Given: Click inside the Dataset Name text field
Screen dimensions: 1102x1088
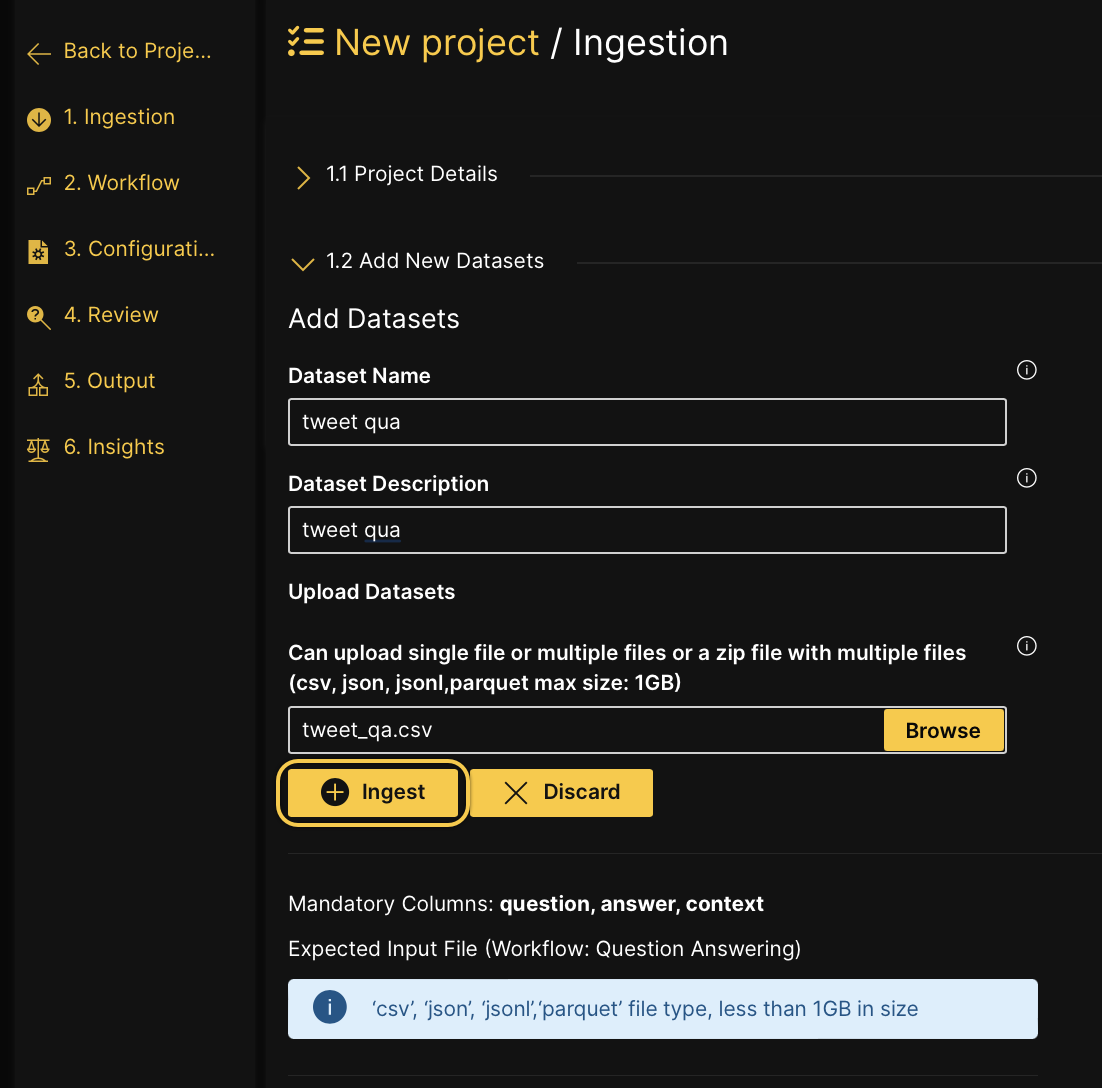Looking at the screenshot, I should pos(646,422).
